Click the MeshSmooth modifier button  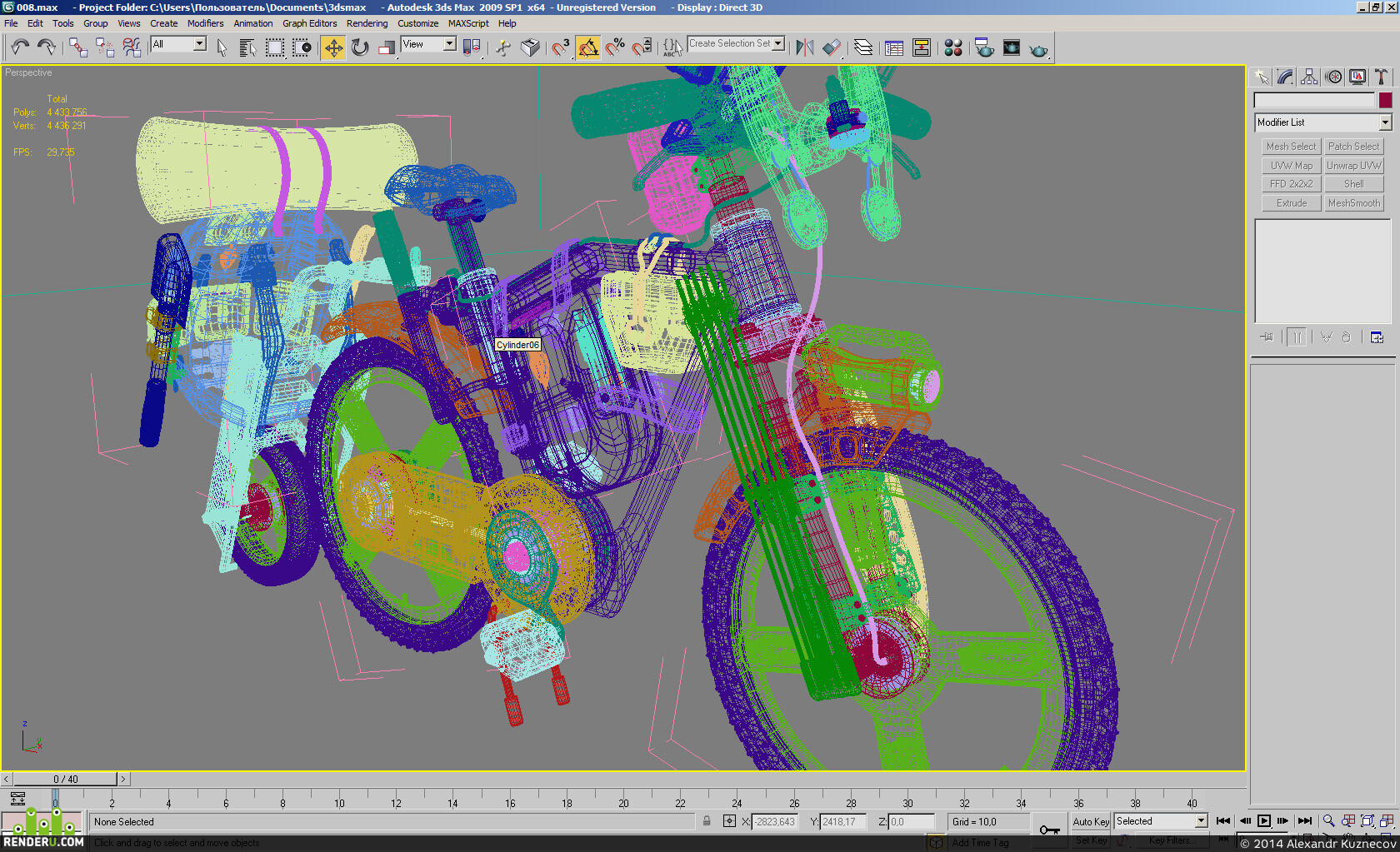pos(1354,203)
